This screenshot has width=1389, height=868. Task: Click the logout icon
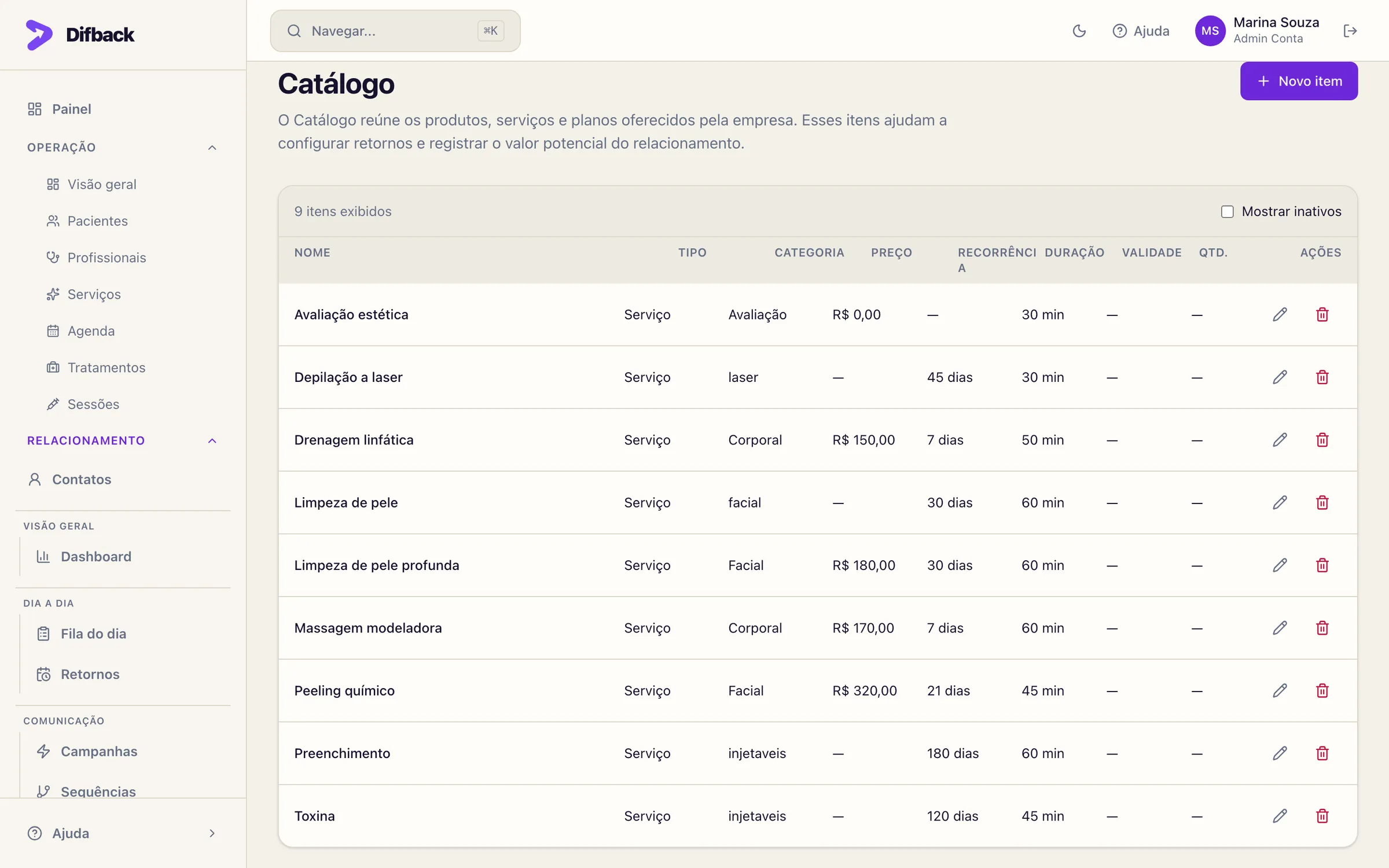coord(1350,31)
